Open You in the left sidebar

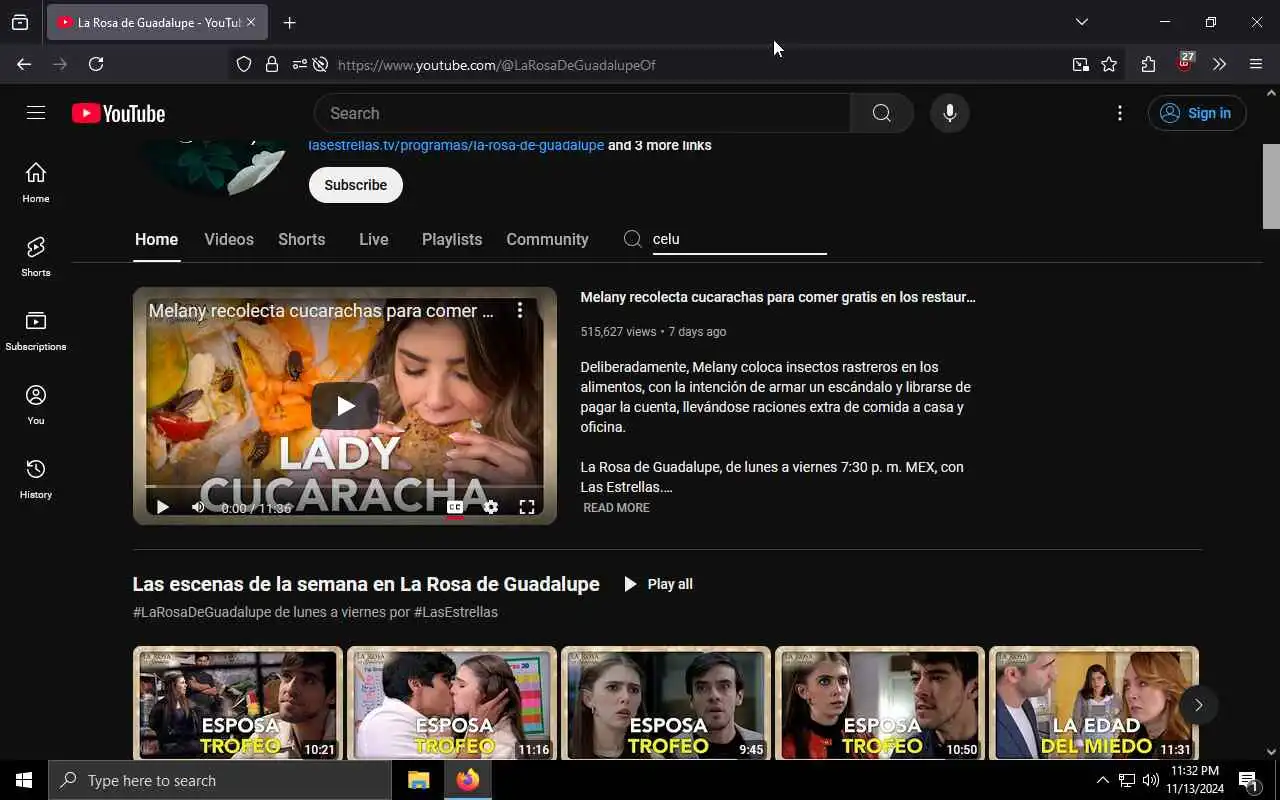(x=36, y=404)
